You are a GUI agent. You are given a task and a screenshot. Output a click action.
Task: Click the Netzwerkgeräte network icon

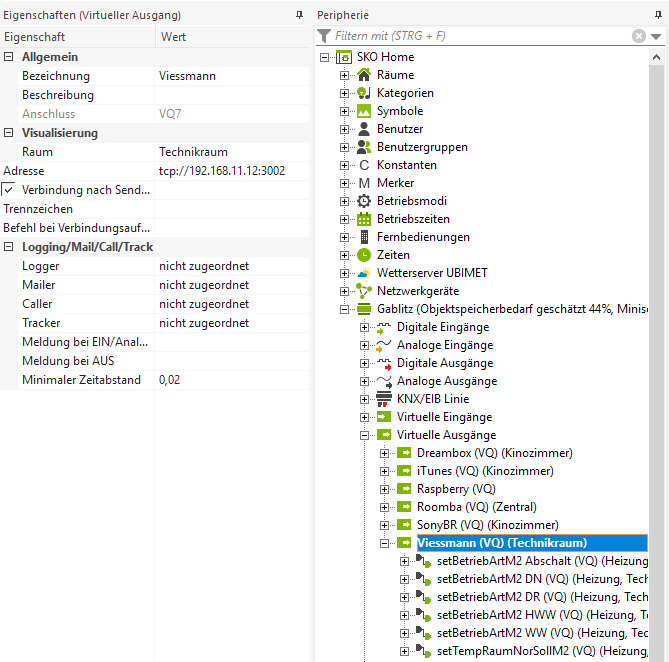(x=364, y=291)
